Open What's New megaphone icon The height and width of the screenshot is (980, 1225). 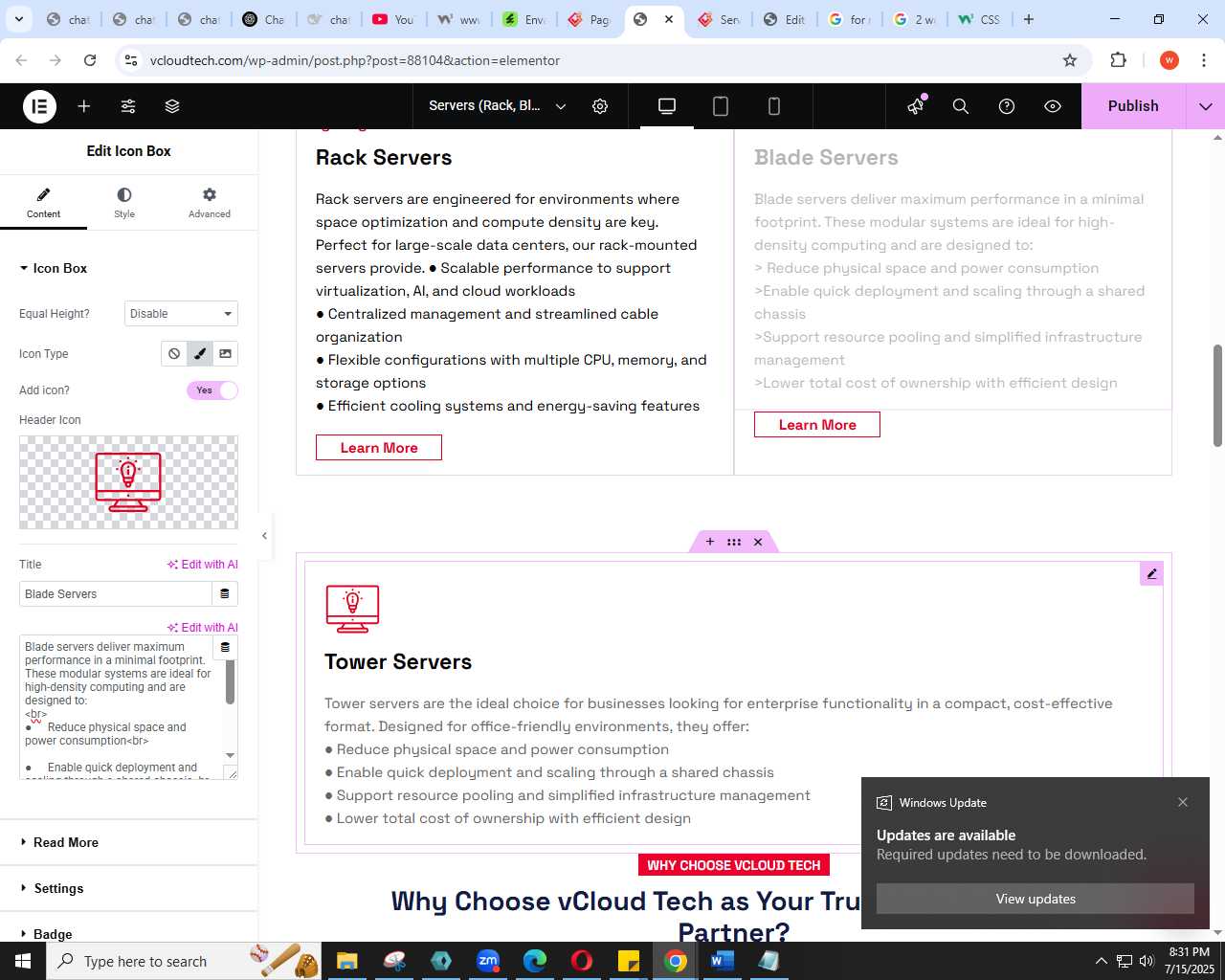pos(916,106)
